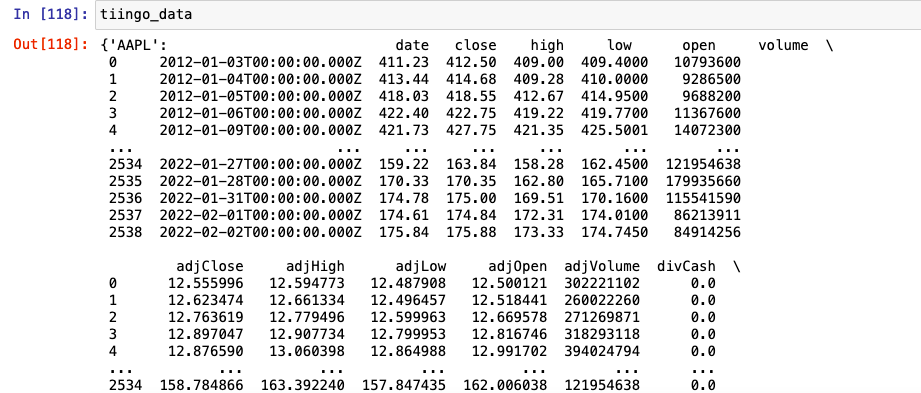Click the Out[118] output prompt area

(x=51, y=45)
